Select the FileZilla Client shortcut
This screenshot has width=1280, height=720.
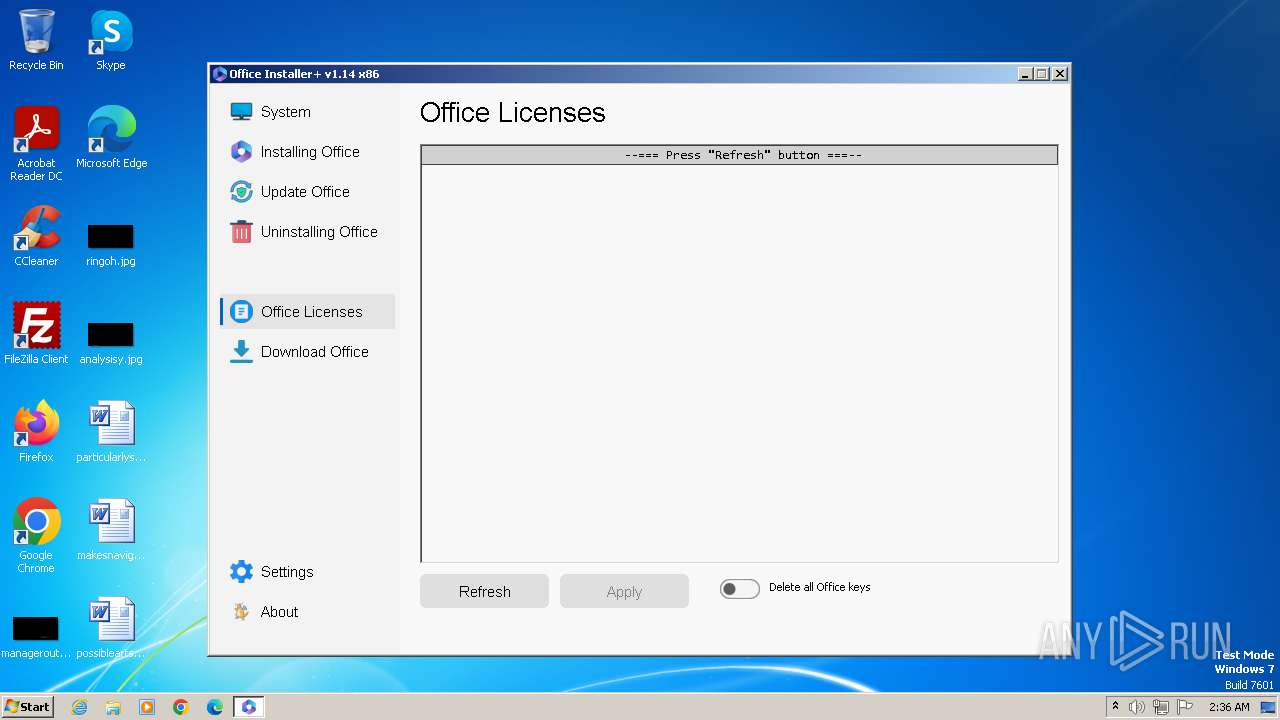pos(36,334)
